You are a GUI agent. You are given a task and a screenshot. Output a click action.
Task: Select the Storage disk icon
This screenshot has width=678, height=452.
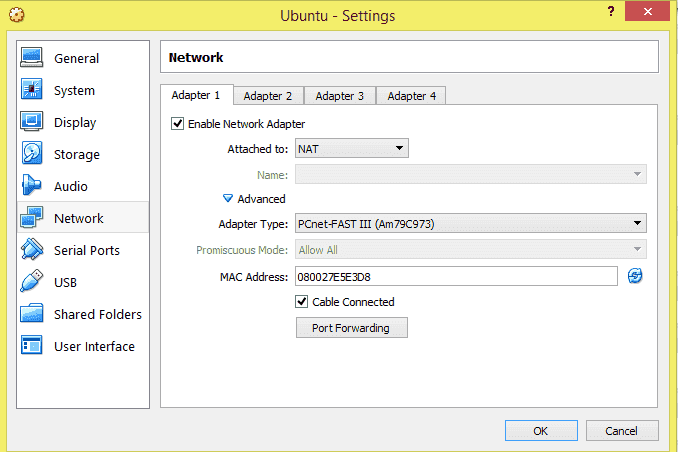(32, 154)
